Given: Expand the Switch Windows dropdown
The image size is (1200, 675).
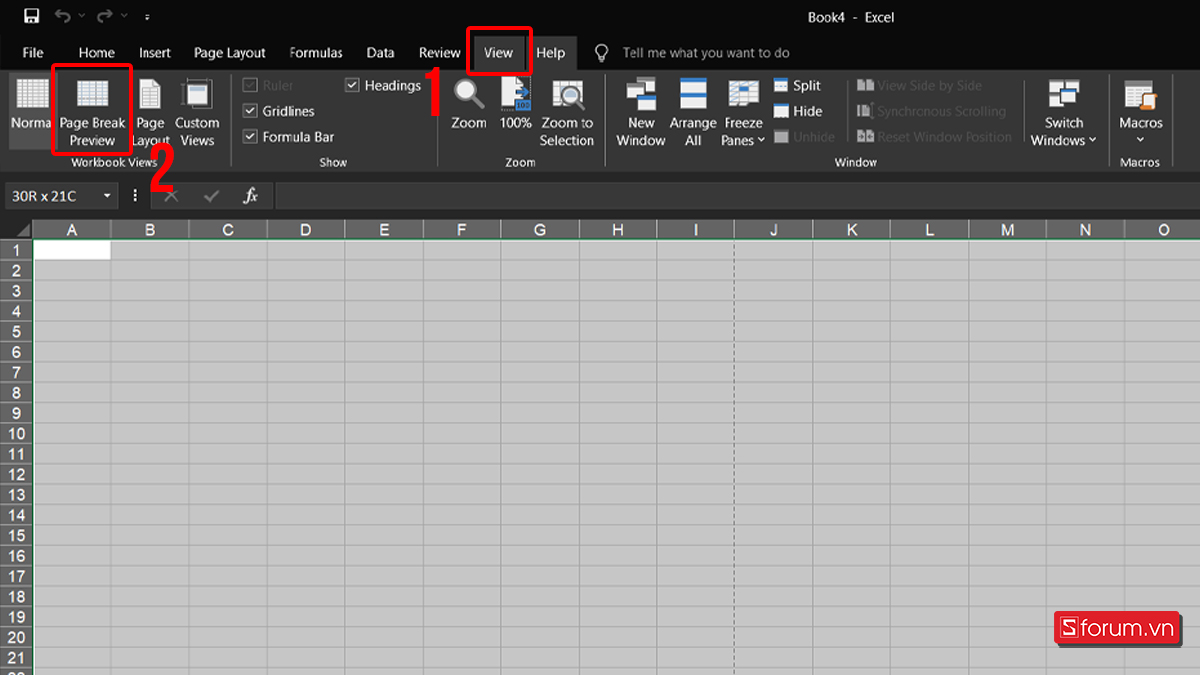Looking at the screenshot, I should click(x=1063, y=113).
